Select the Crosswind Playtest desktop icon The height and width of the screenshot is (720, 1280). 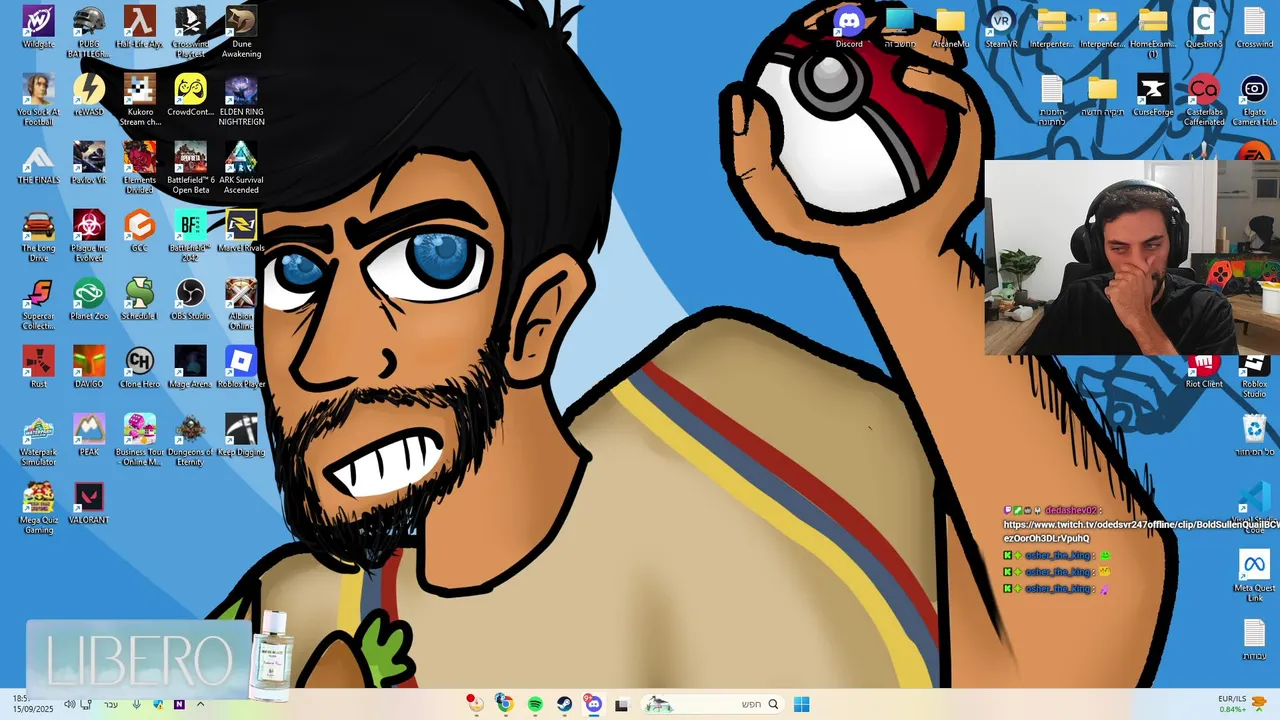190,32
